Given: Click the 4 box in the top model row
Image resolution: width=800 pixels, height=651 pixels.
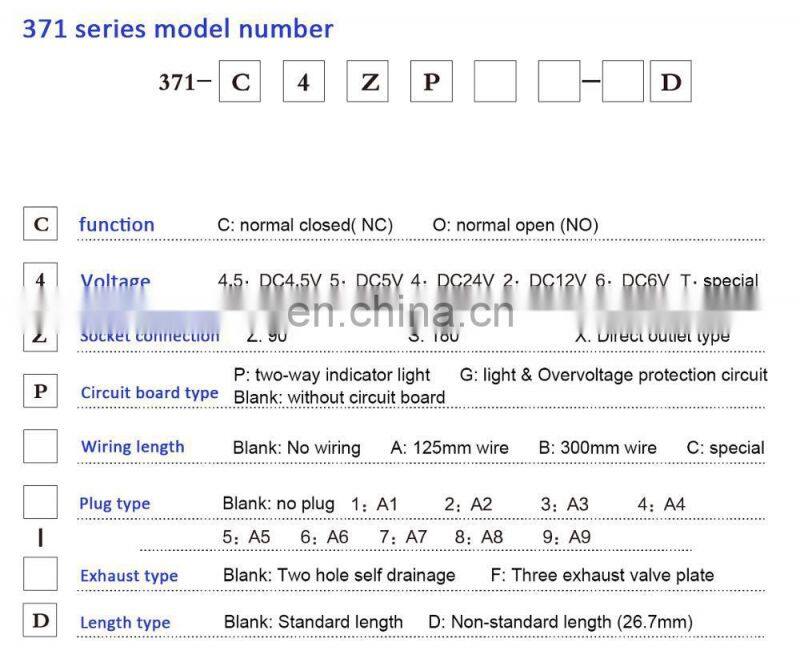Looking at the screenshot, I should 304,82.
